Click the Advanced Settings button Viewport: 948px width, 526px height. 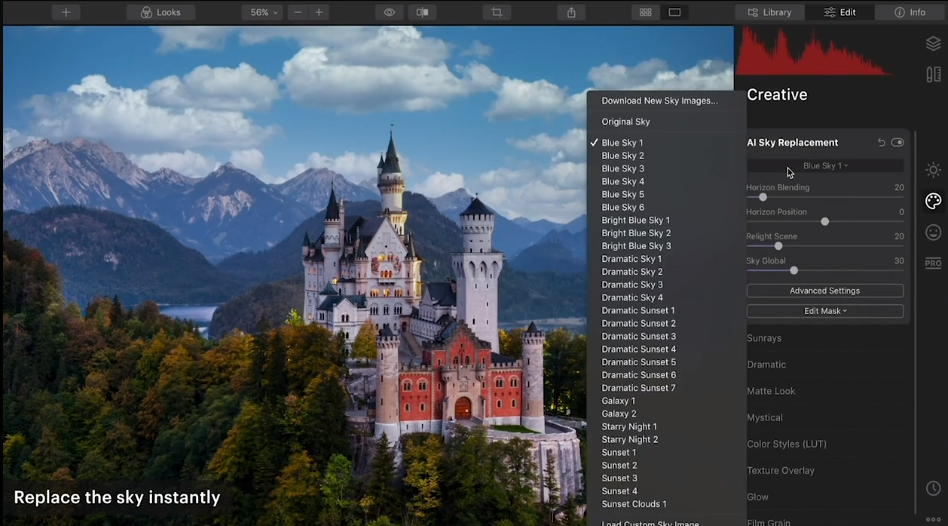click(825, 291)
